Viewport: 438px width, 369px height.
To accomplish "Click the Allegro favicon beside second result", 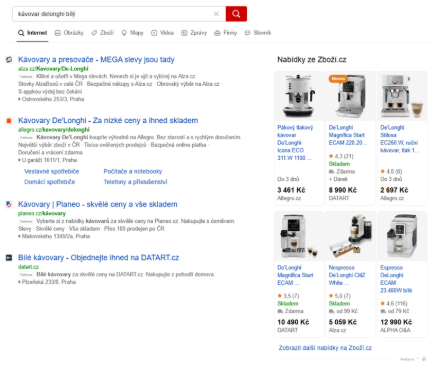I will tap(9, 121).
